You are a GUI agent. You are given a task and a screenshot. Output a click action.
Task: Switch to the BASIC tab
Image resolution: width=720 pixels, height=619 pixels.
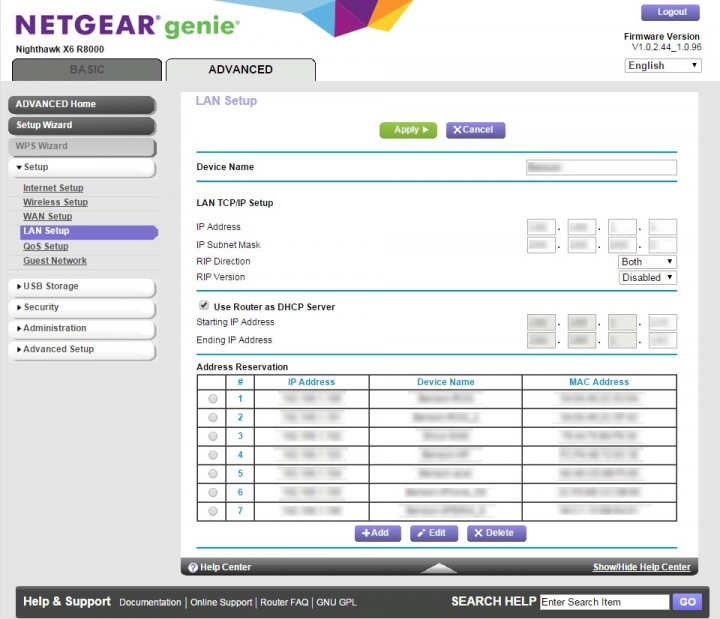click(87, 70)
